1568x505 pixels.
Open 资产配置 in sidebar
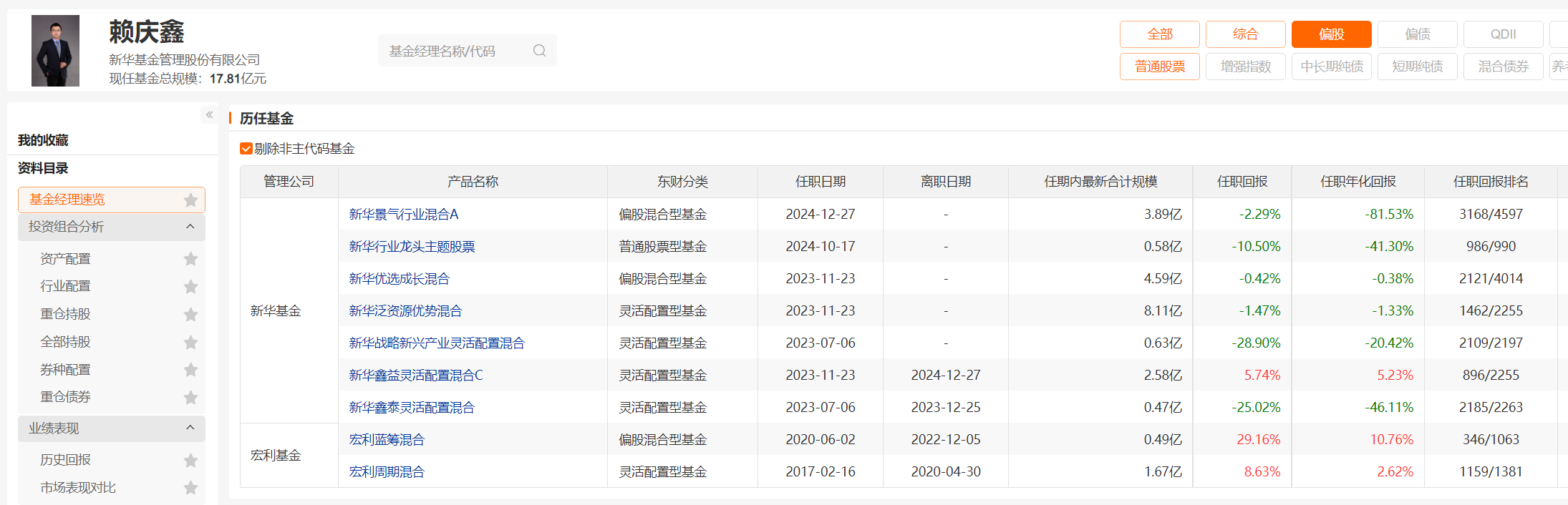65,259
